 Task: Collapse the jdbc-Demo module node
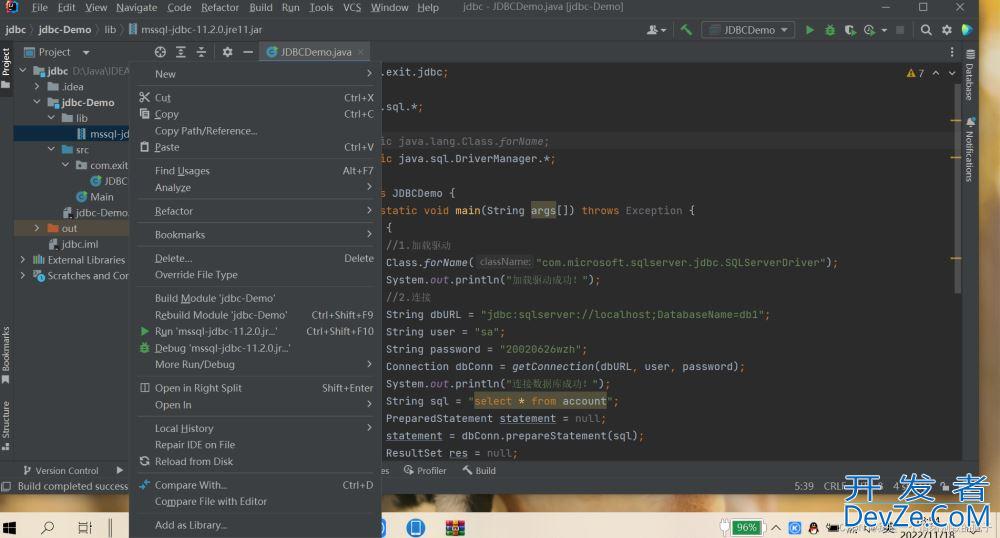click(37, 102)
